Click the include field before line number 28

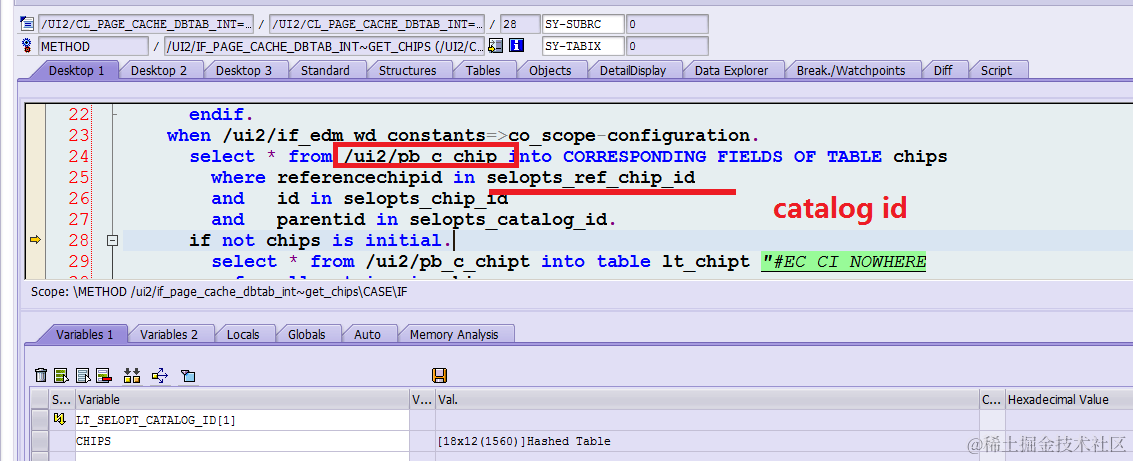[376, 25]
